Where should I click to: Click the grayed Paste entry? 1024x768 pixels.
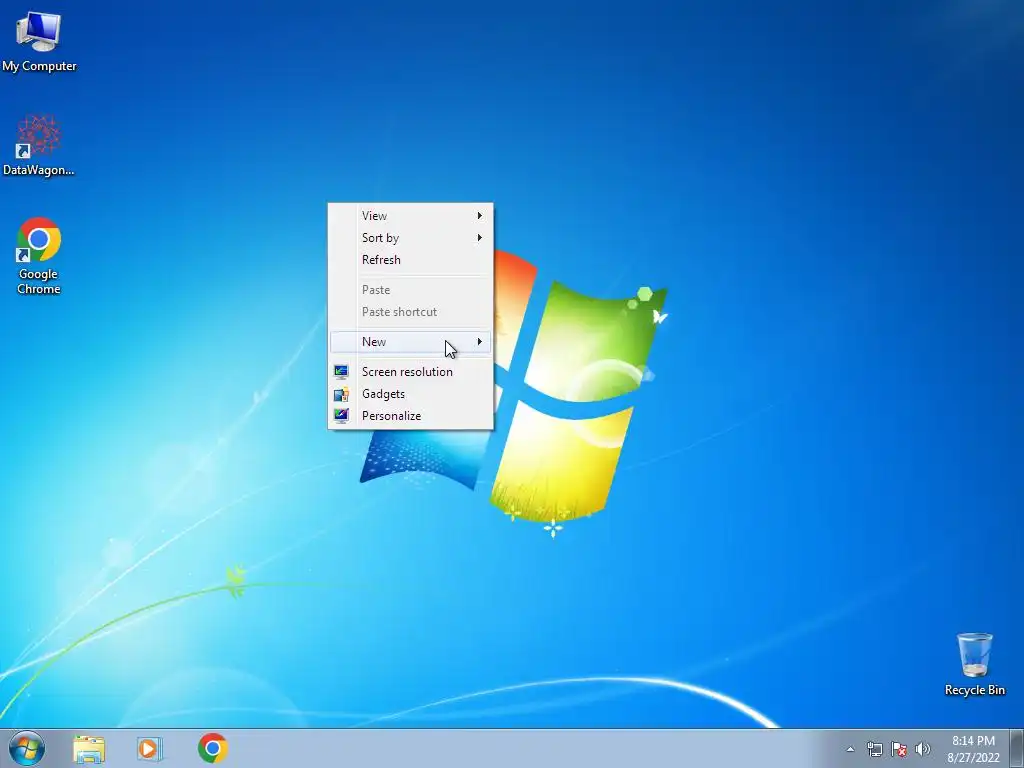(410, 290)
